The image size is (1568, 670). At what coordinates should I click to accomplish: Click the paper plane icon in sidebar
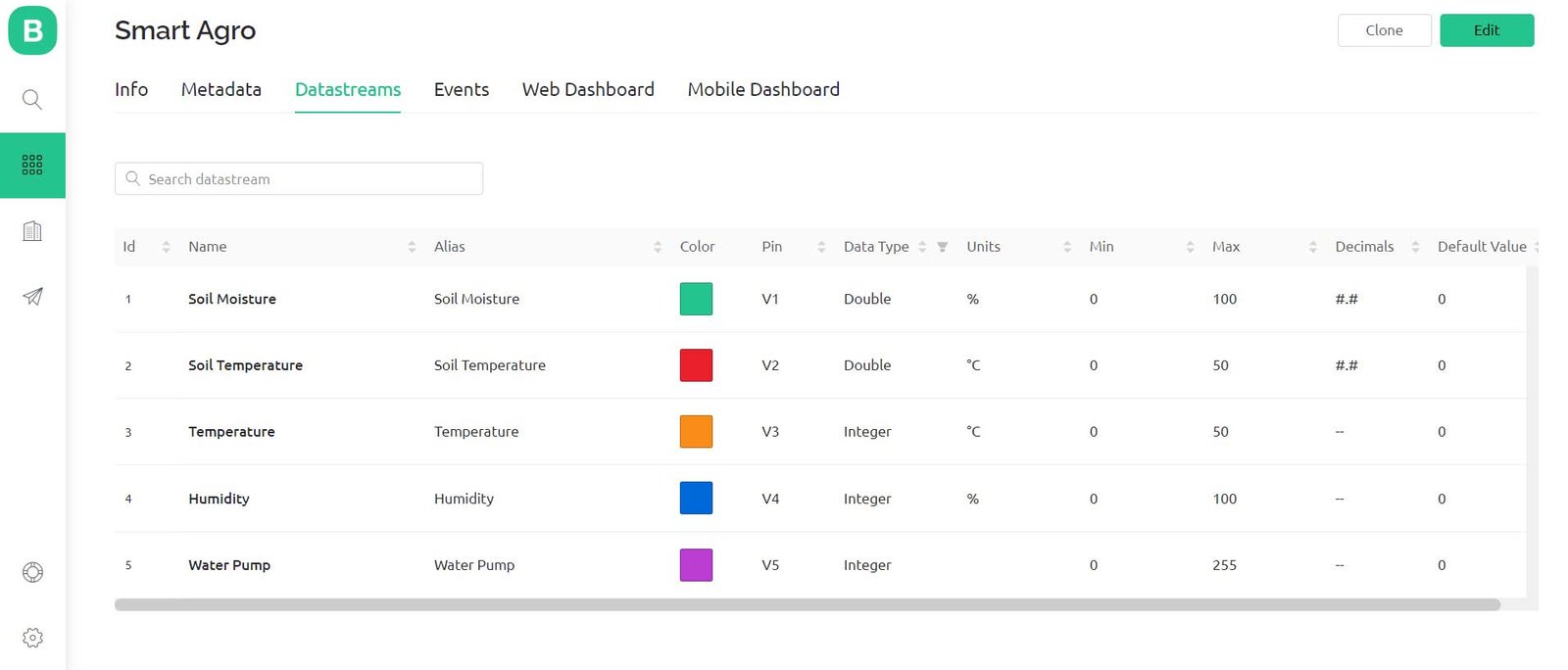click(32, 297)
